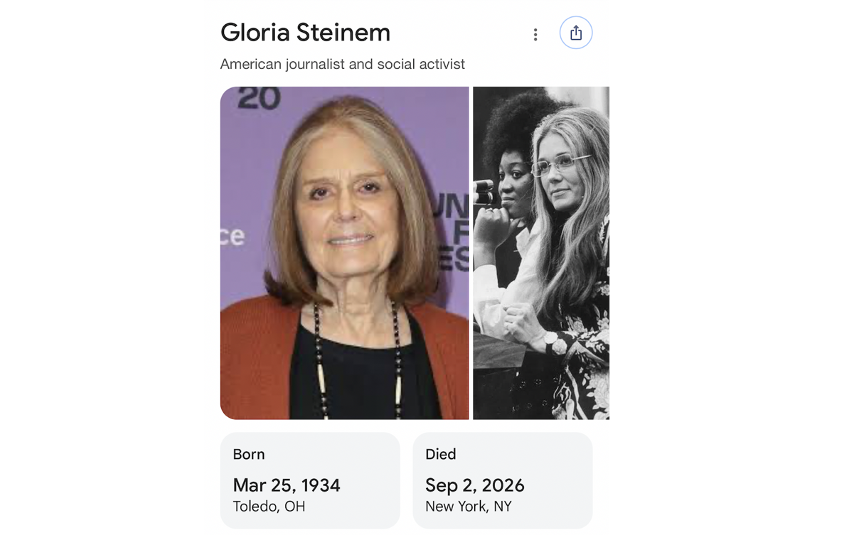Click the share icon button
Viewport: 856px width, 540px height.
tap(575, 33)
